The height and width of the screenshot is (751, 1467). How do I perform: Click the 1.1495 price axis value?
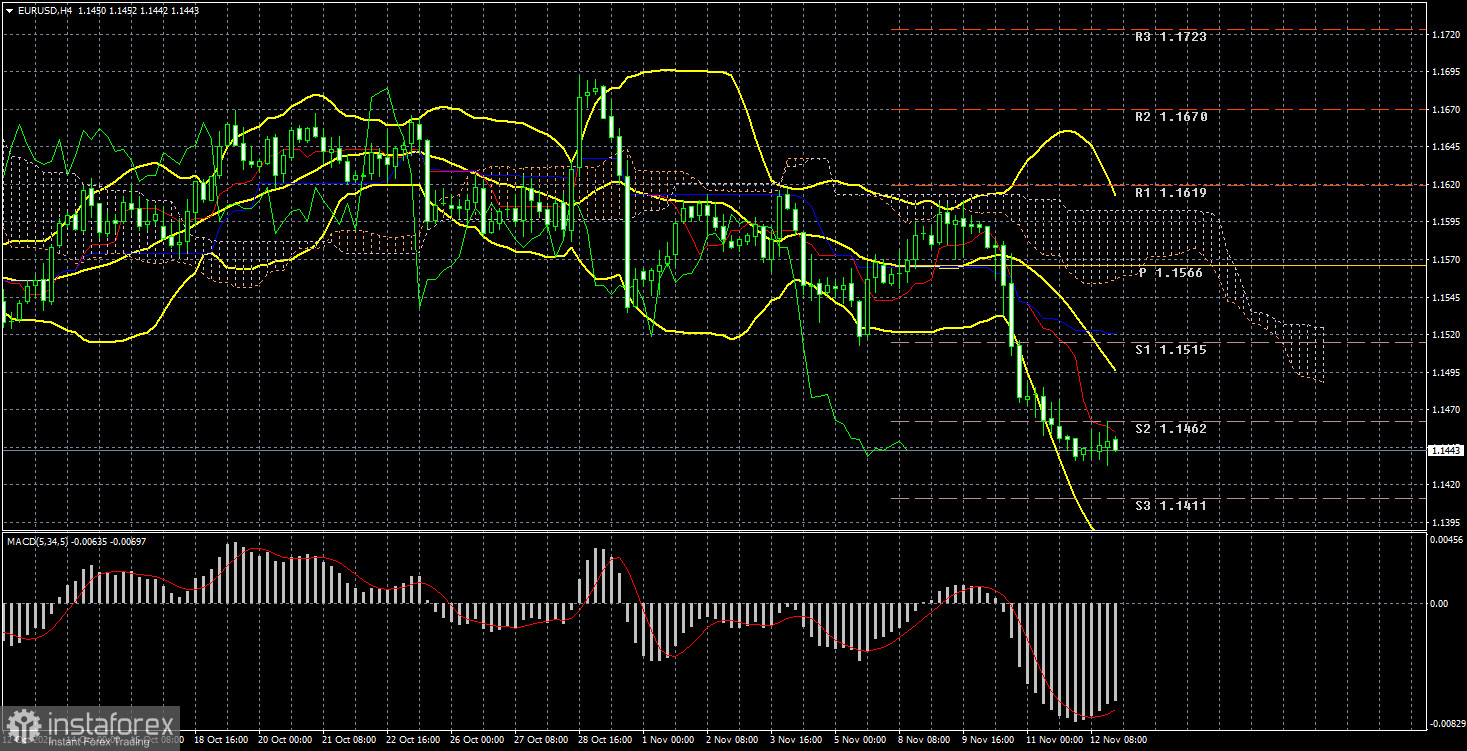(1447, 373)
